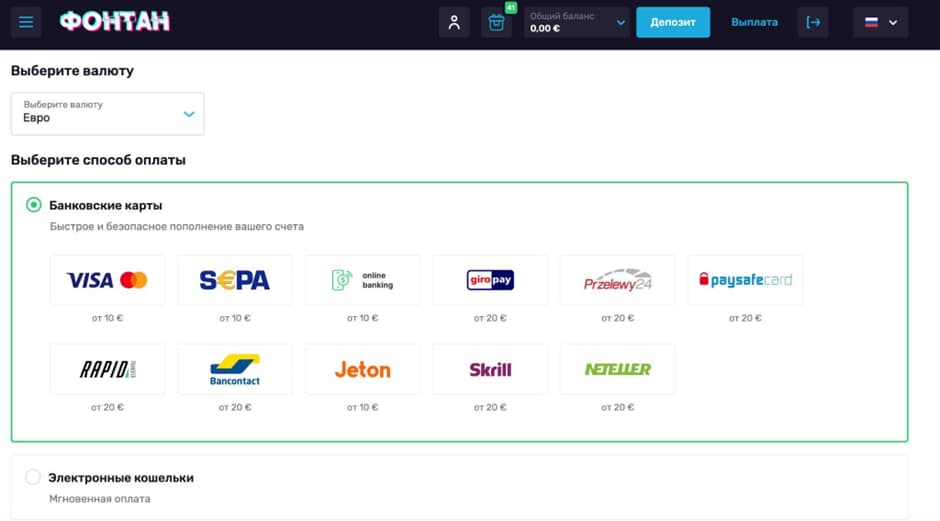The width and height of the screenshot is (940, 521).
Task: Click the logout arrow icon
Action: pos(813,22)
